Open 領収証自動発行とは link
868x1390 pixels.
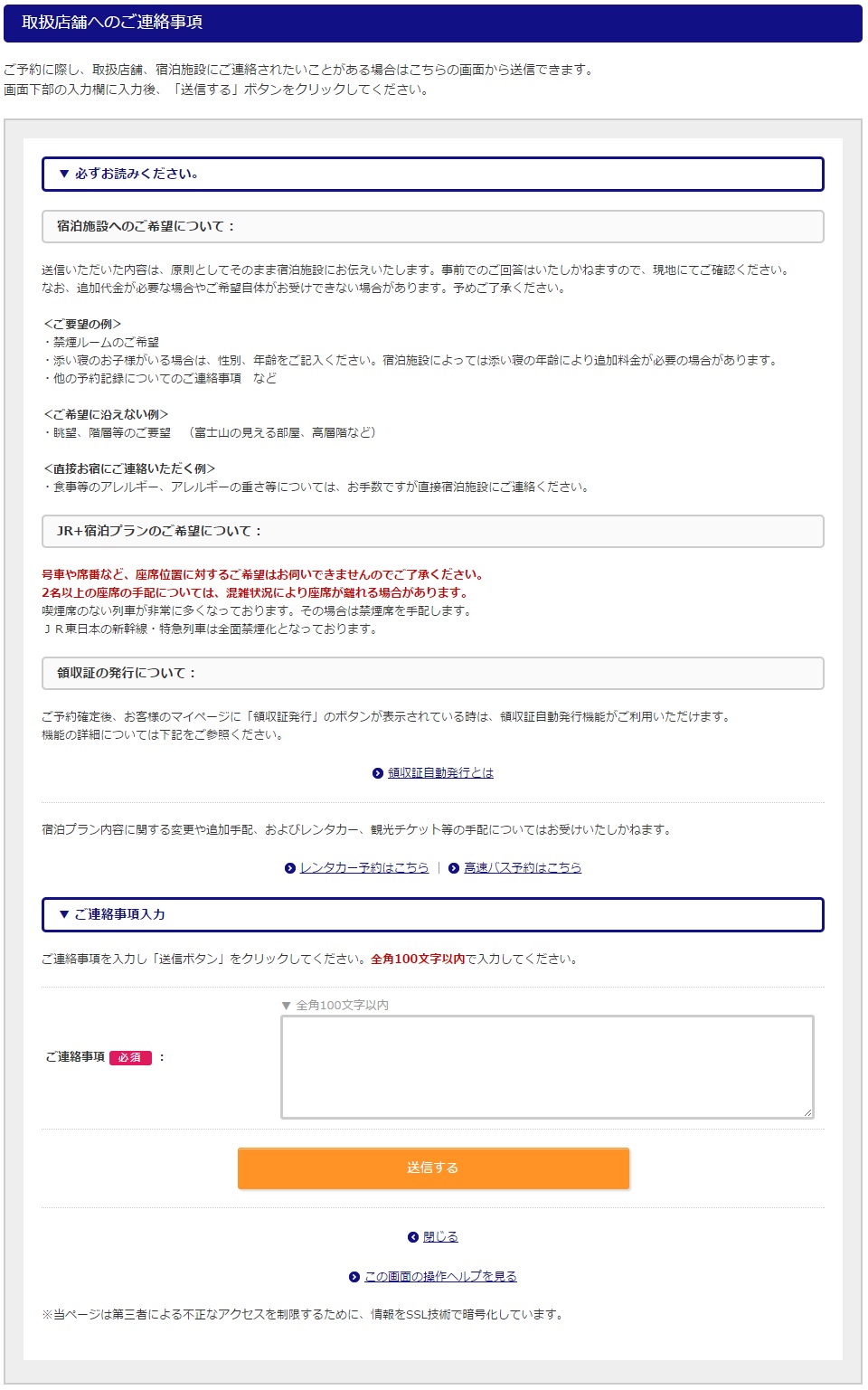tap(440, 773)
